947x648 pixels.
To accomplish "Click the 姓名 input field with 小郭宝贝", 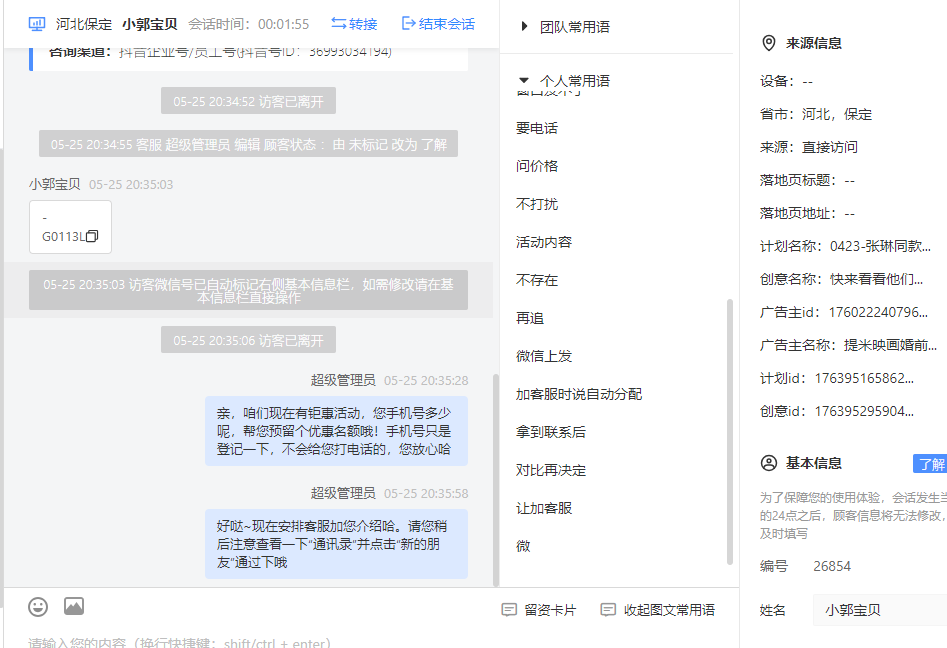I will pyautogui.click(x=879, y=610).
